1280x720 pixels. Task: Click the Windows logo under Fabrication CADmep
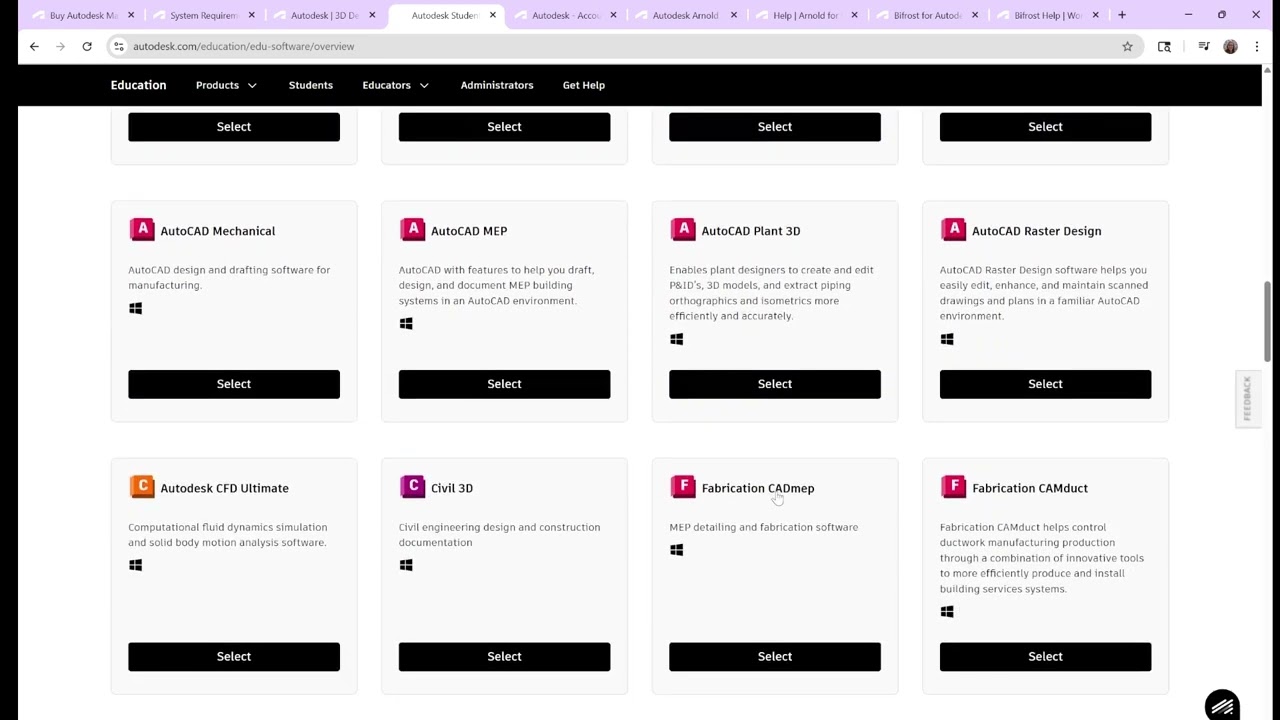point(676,550)
